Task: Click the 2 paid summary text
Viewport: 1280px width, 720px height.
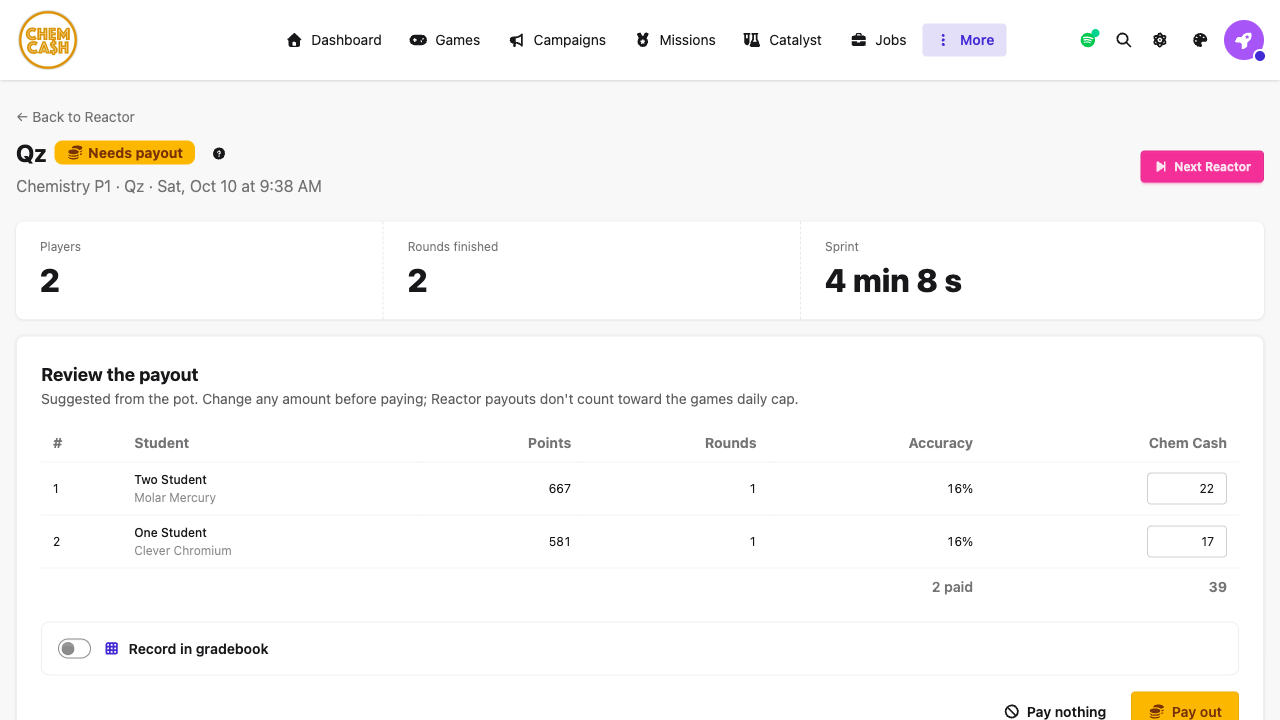Action: tap(952, 587)
